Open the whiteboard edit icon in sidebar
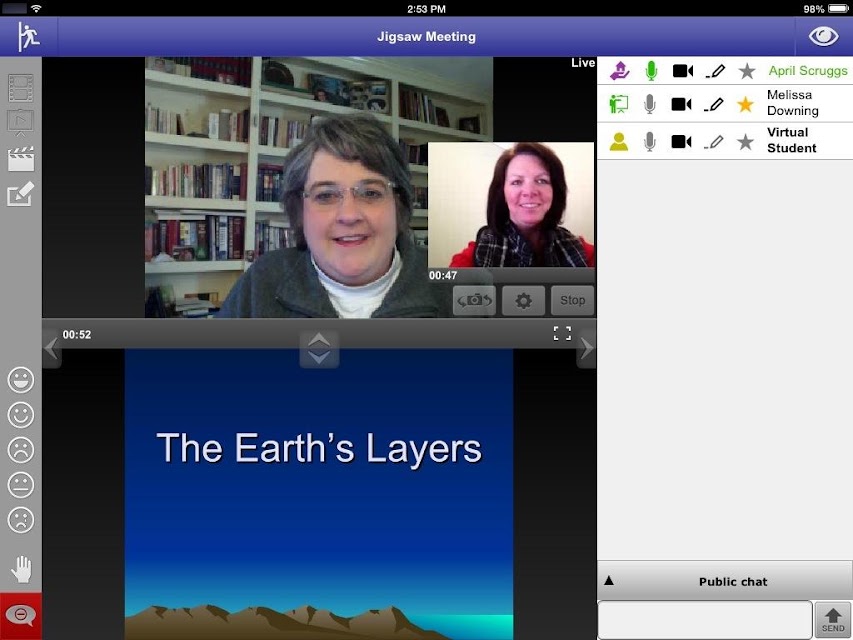 pyautogui.click(x=21, y=194)
